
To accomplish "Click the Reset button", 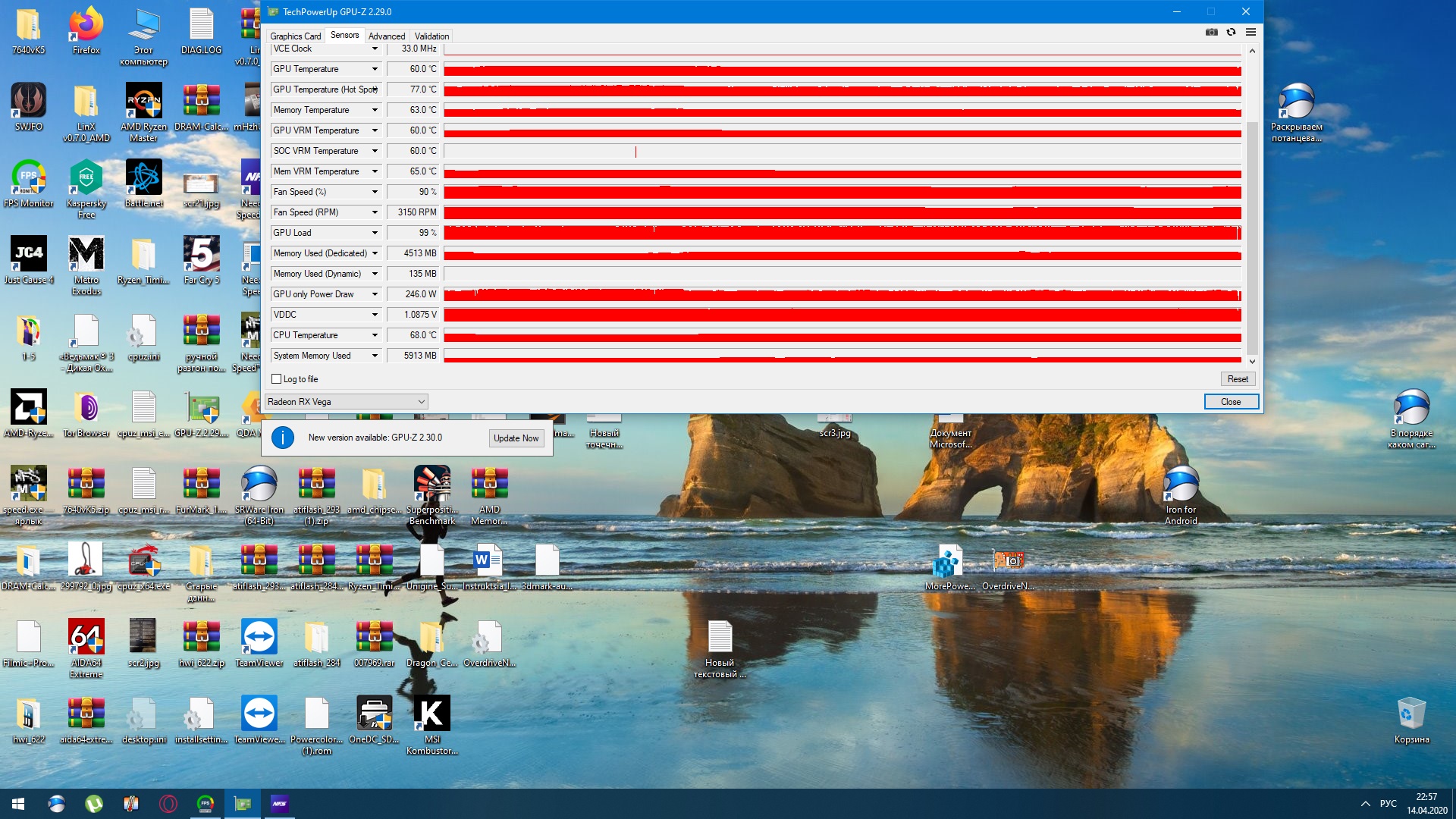I will pyautogui.click(x=1238, y=379).
